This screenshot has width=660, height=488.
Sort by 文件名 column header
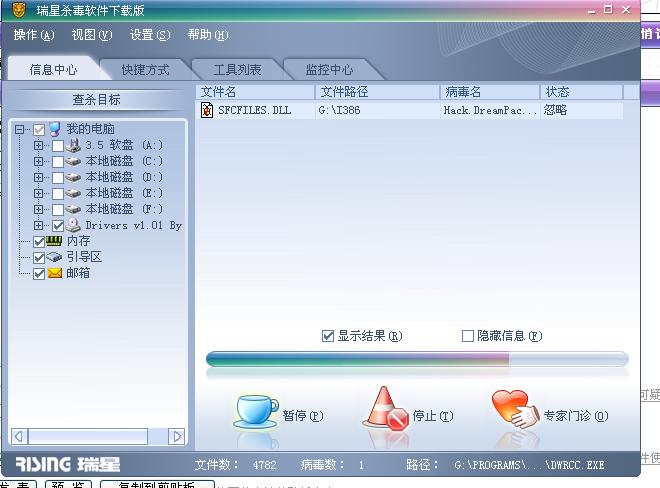pos(255,92)
